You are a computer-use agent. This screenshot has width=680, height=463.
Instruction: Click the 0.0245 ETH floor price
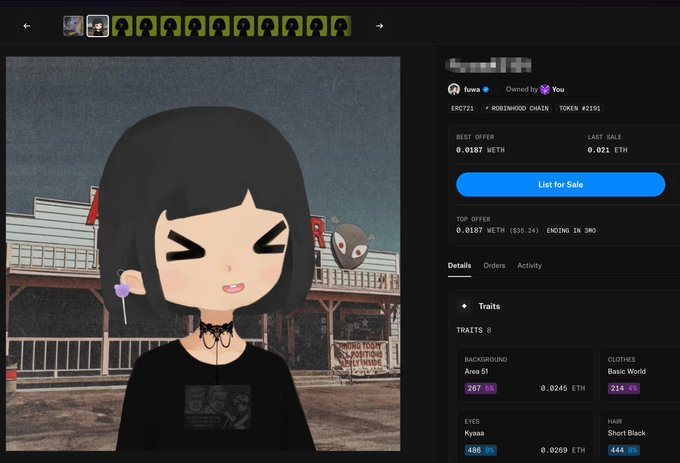coord(563,388)
